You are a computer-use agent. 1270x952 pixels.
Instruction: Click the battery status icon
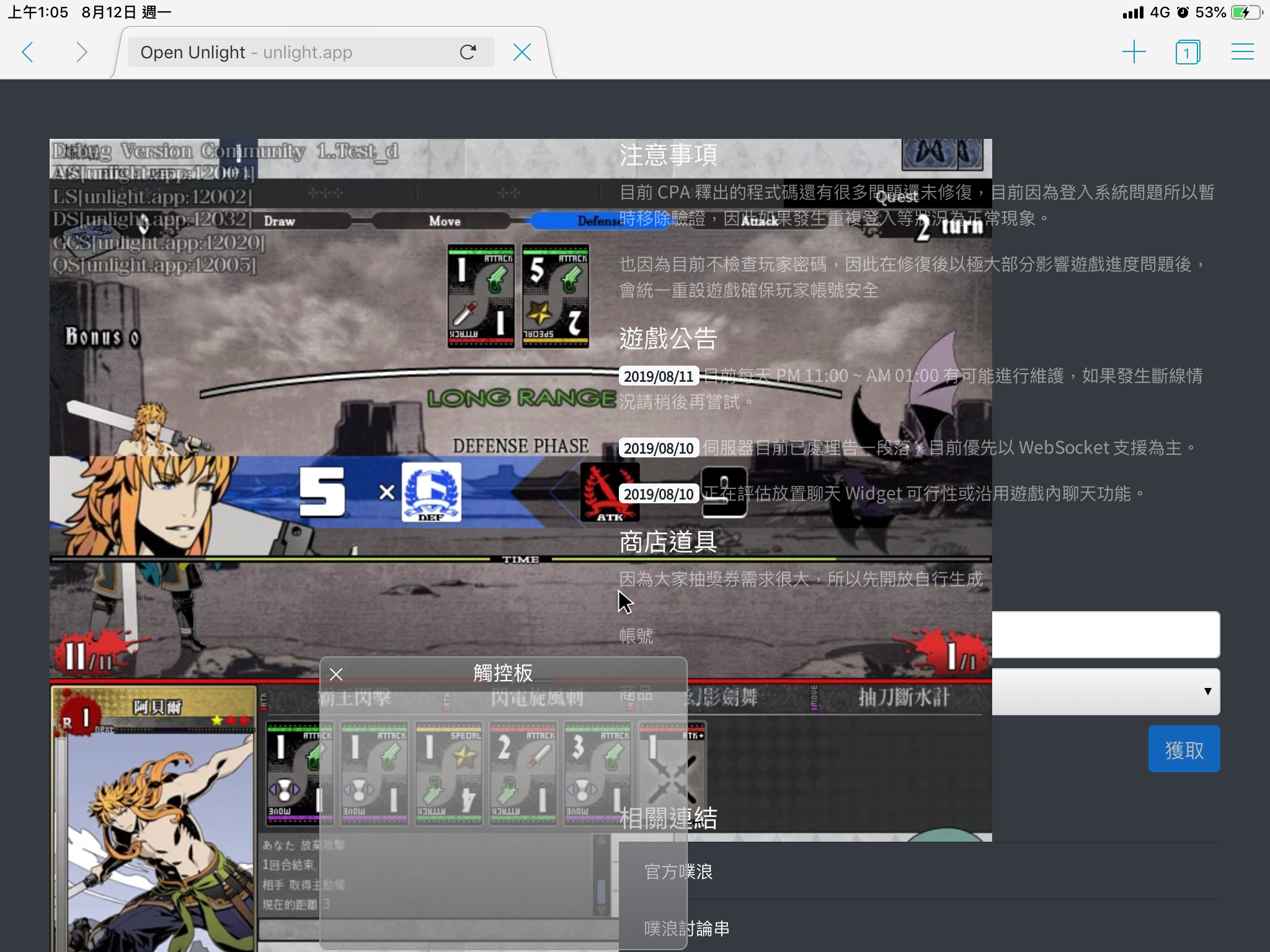[1246, 12]
